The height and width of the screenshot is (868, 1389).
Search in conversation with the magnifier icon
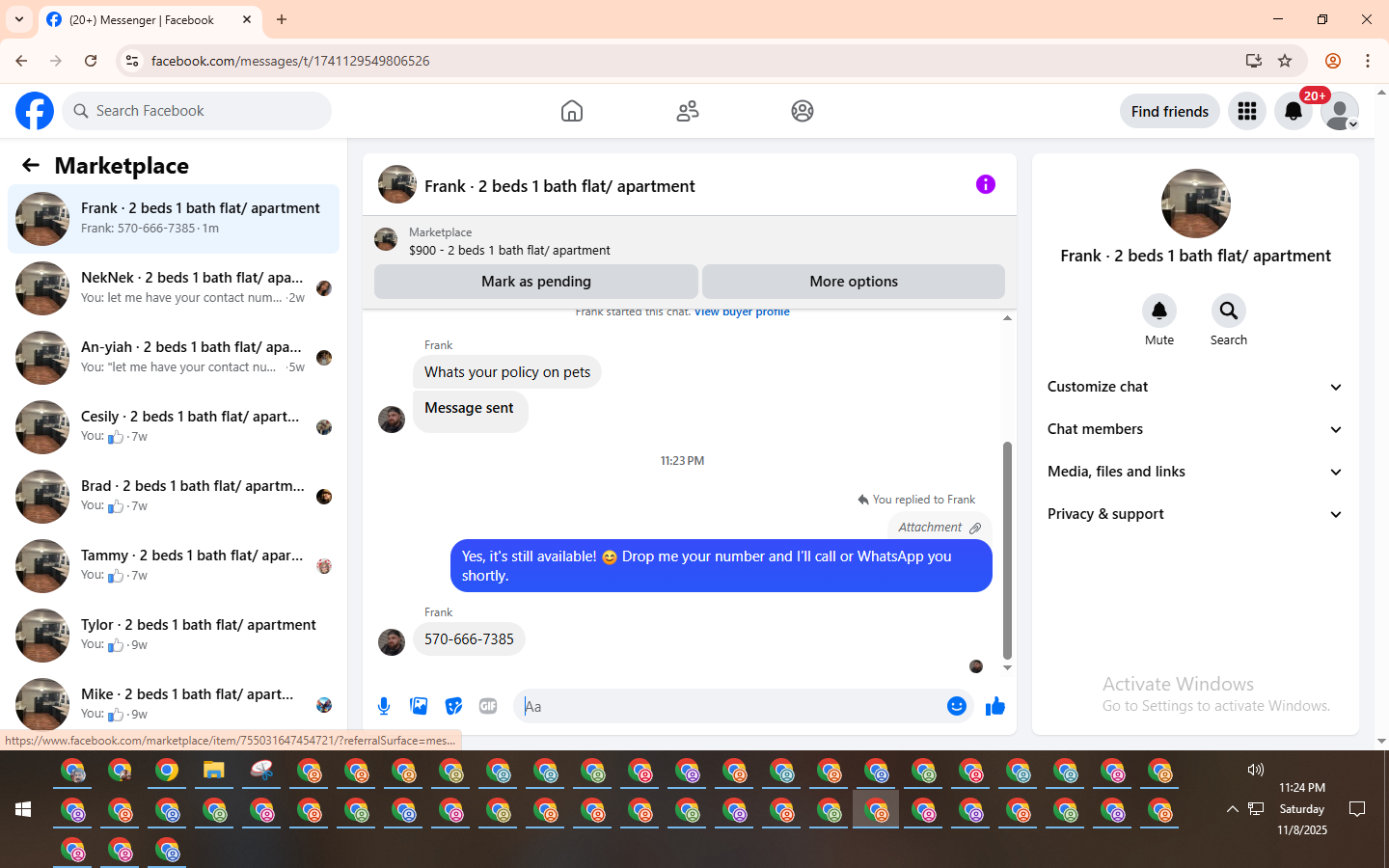pyautogui.click(x=1229, y=311)
